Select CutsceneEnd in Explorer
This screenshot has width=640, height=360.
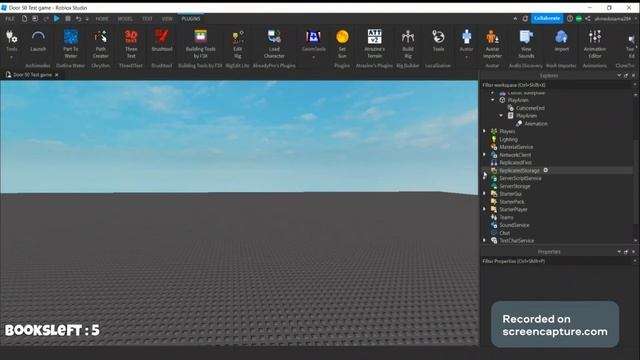[x=530, y=108]
